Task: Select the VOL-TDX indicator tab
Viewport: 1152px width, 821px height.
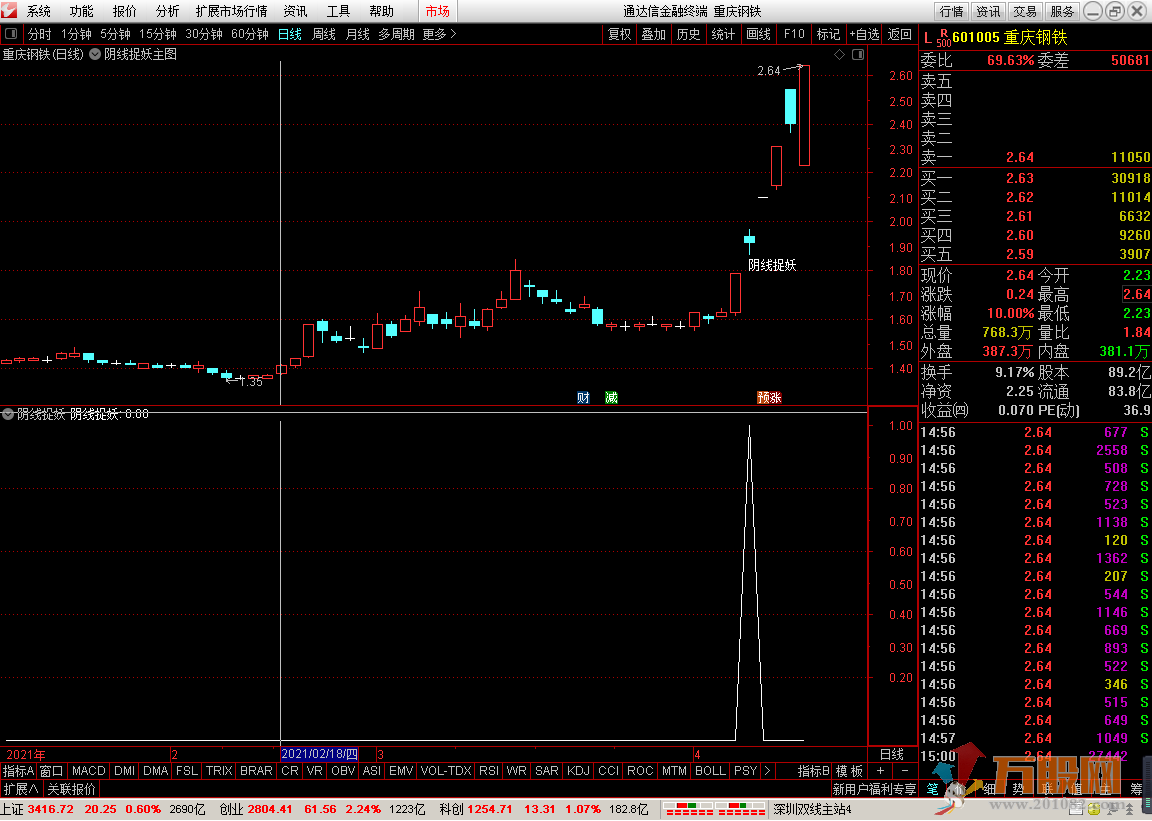Action: pyautogui.click(x=446, y=770)
